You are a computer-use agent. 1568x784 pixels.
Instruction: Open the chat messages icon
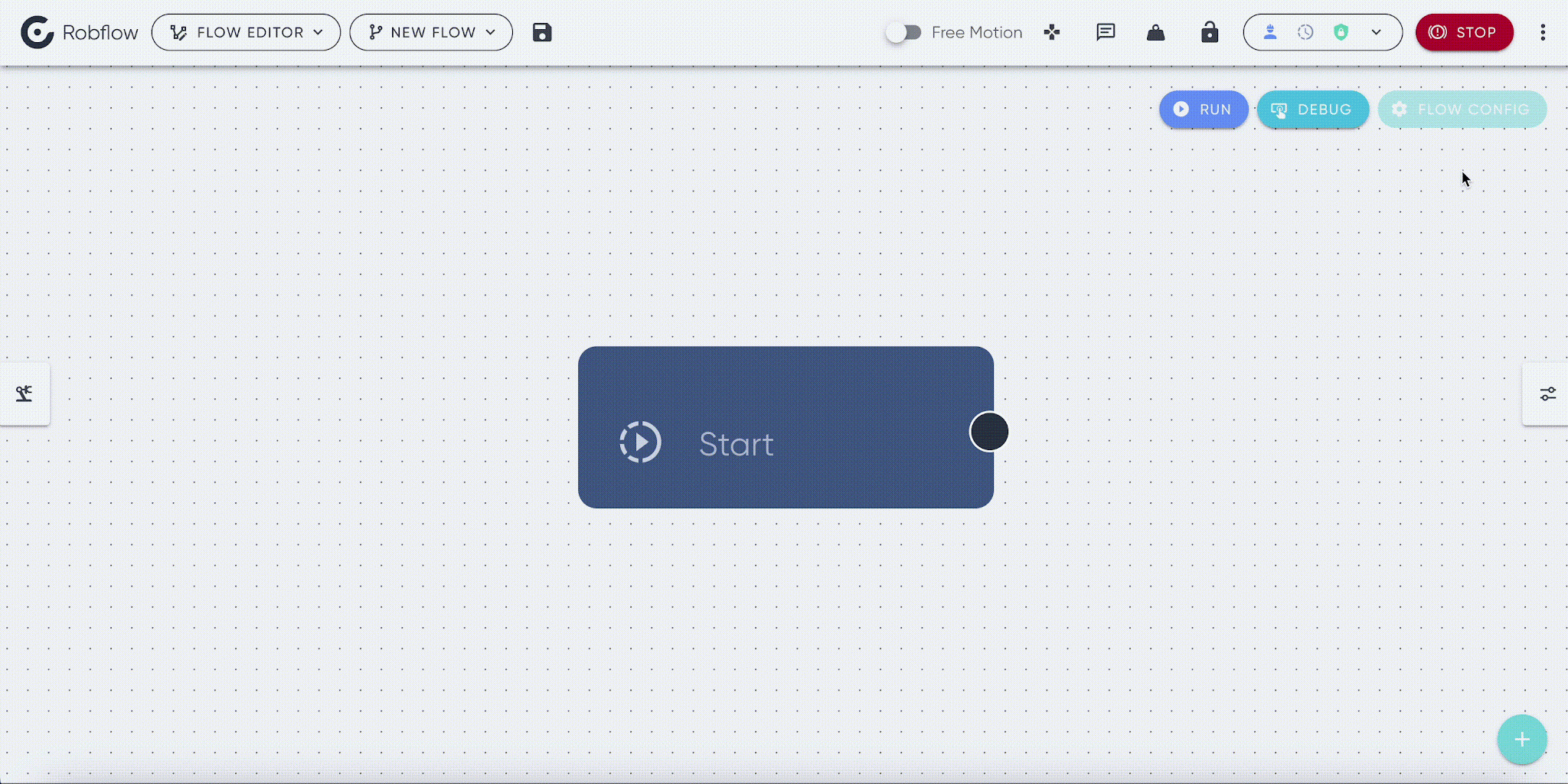(1106, 32)
